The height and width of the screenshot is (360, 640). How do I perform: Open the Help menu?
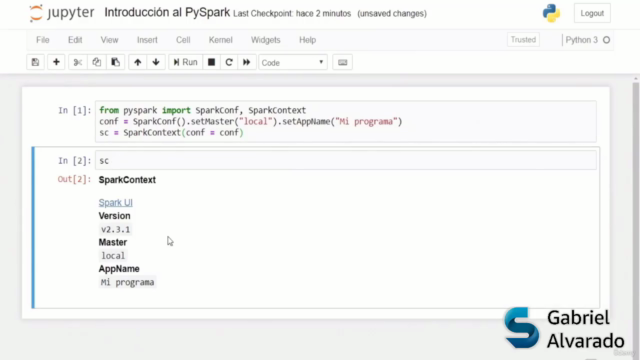307,40
